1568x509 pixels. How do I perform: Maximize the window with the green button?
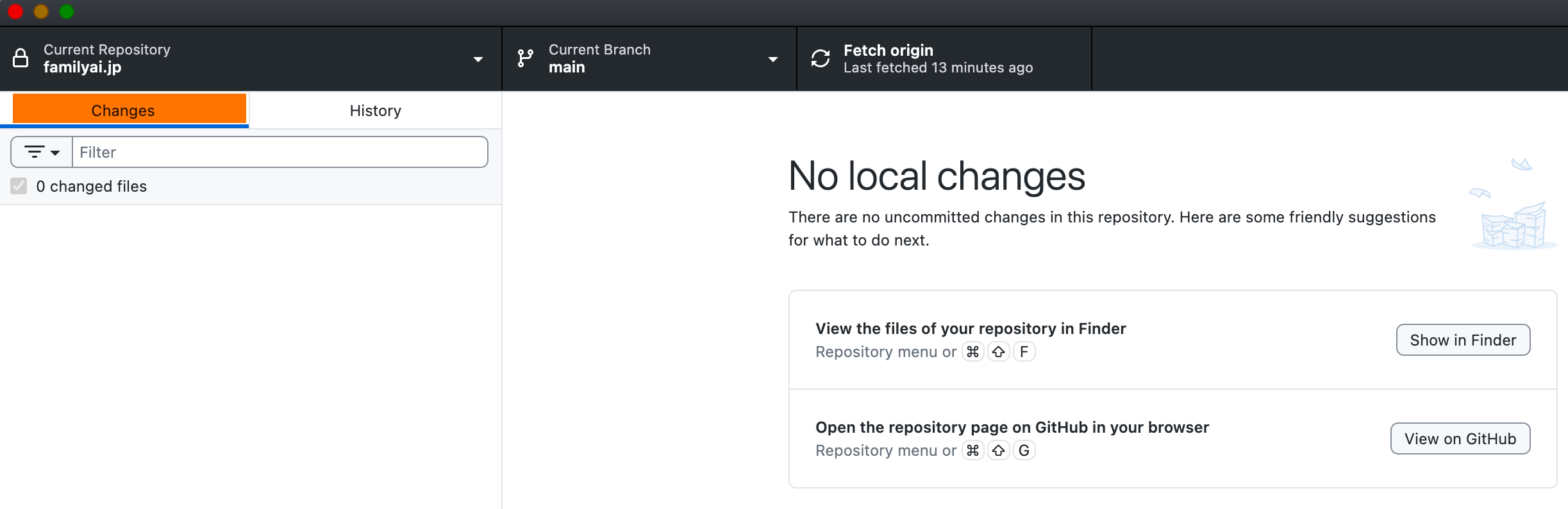click(67, 12)
